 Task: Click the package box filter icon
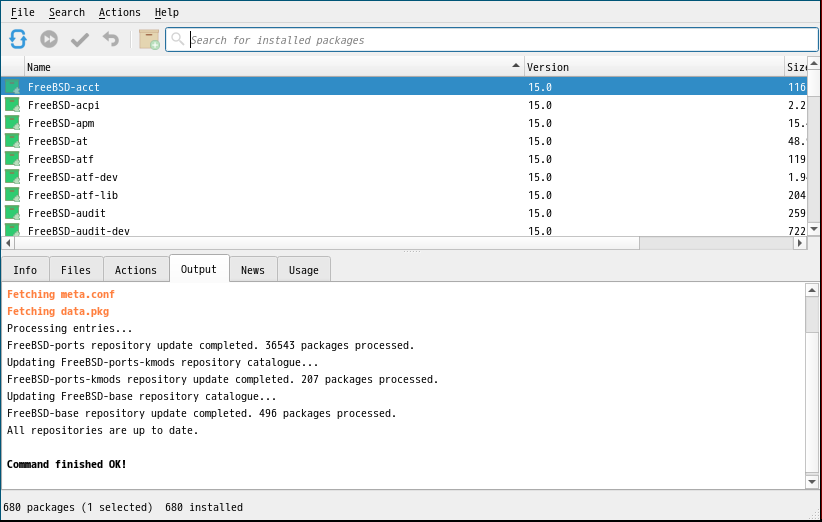[149, 39]
